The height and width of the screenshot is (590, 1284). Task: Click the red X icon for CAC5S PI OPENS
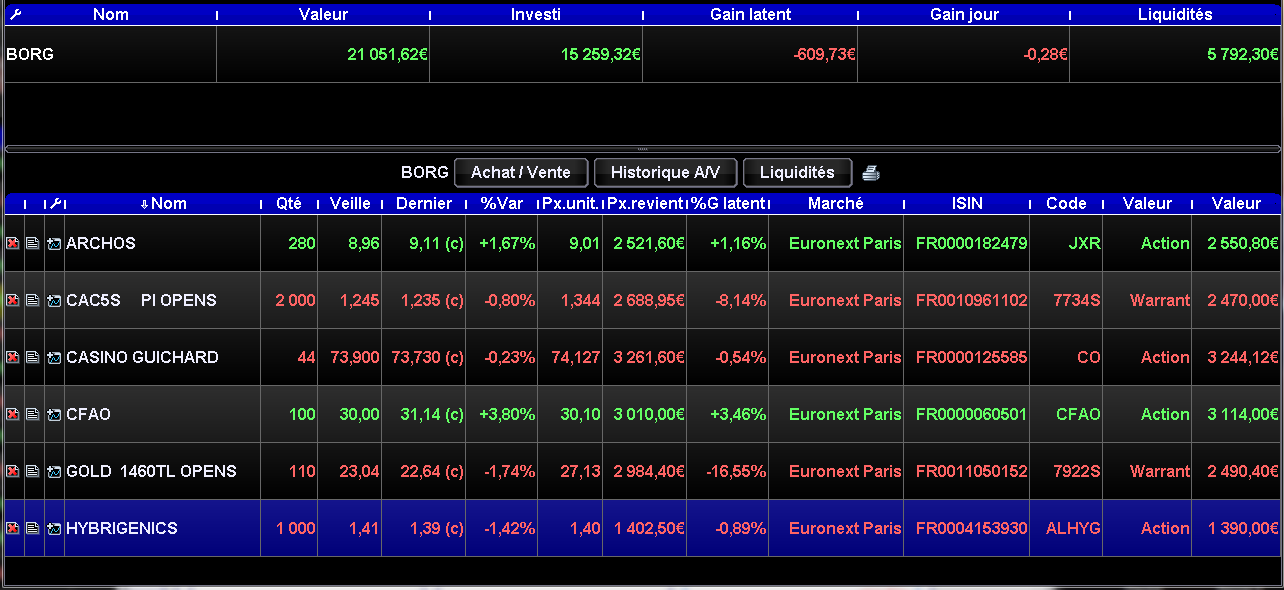(x=13, y=300)
